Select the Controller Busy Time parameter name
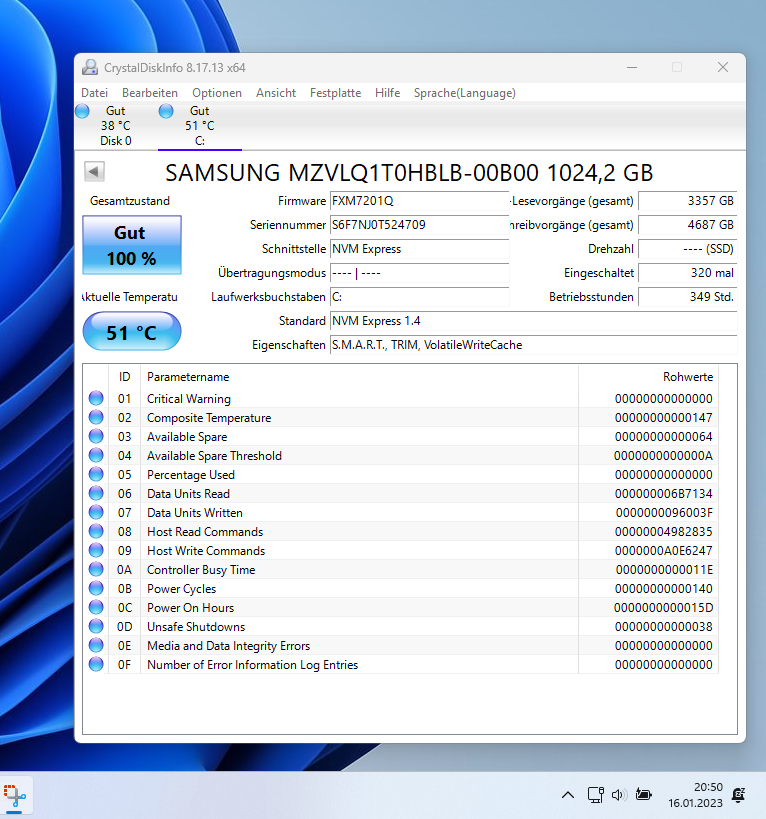This screenshot has width=766, height=819. click(x=201, y=569)
